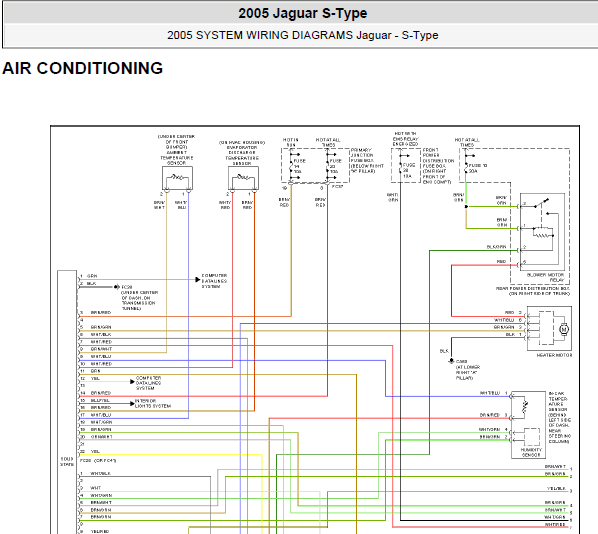The image size is (598, 534).
Task: Select the Fuse 14 symbol in primary junction box
Action: click(291, 166)
